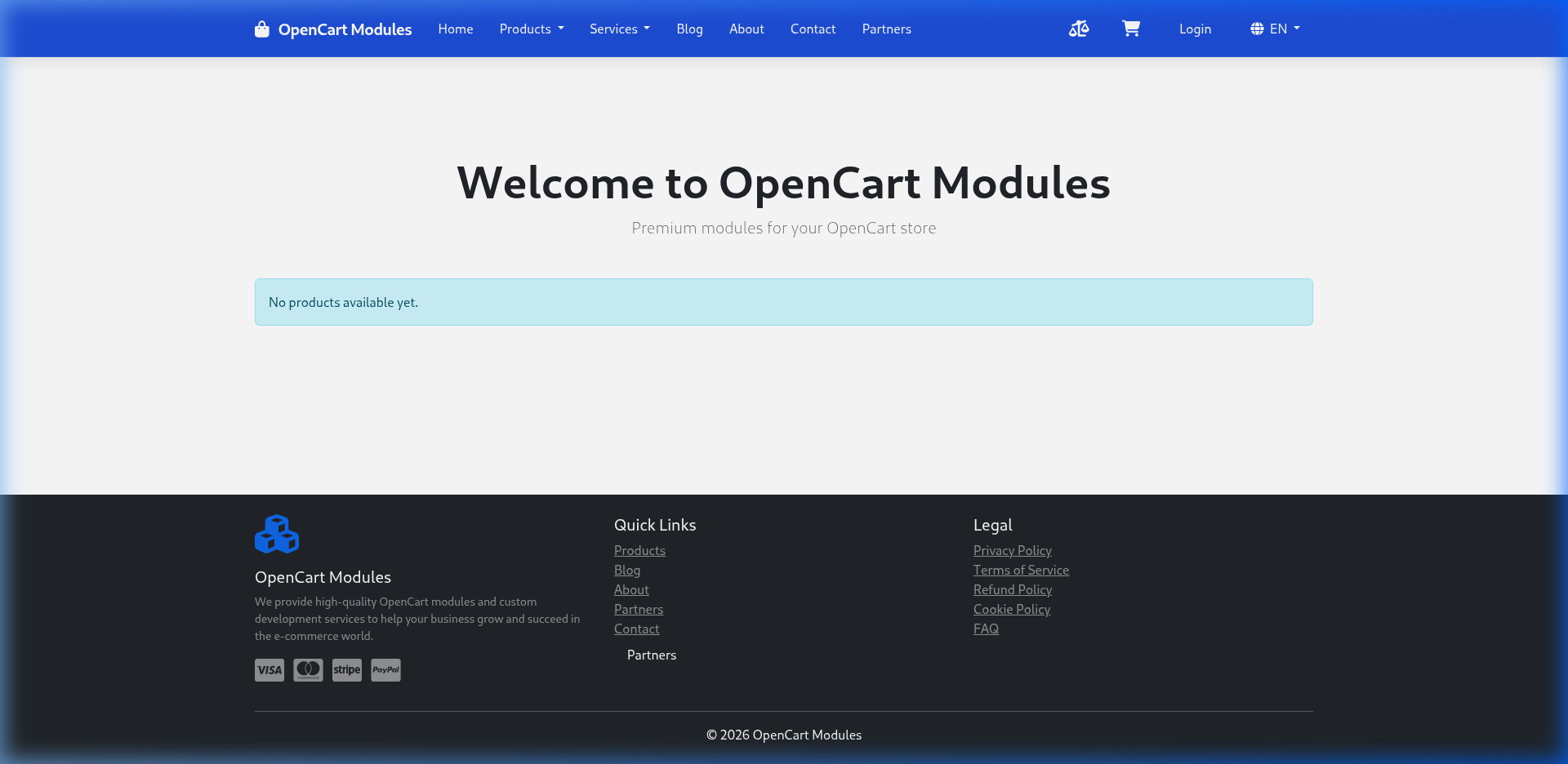This screenshot has height=764, width=1568.
Task: Click the Stripe payment icon
Action: point(347,670)
